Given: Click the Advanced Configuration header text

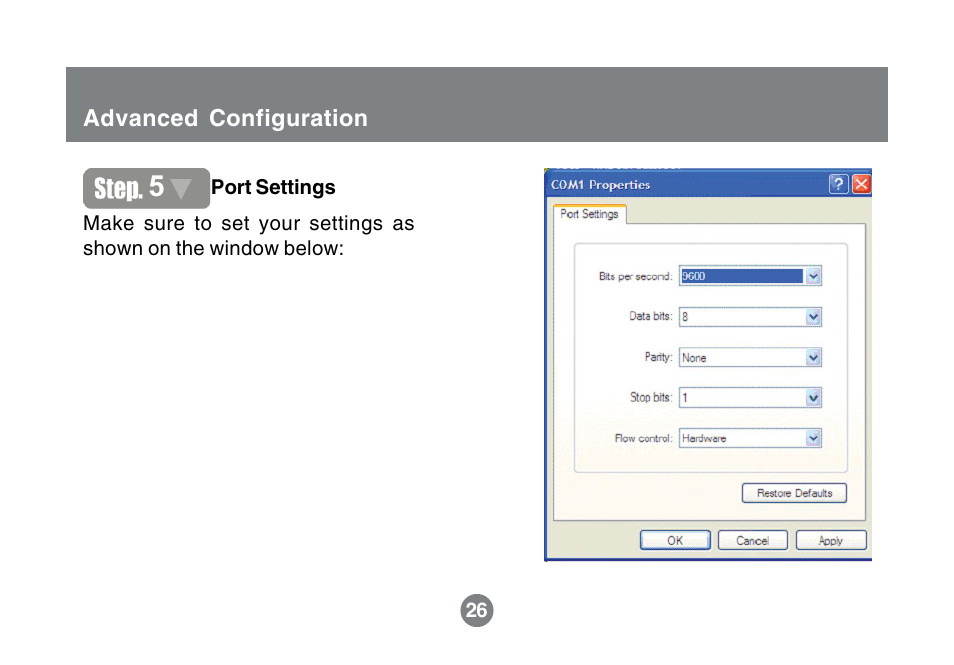Looking at the screenshot, I should coord(225,118).
